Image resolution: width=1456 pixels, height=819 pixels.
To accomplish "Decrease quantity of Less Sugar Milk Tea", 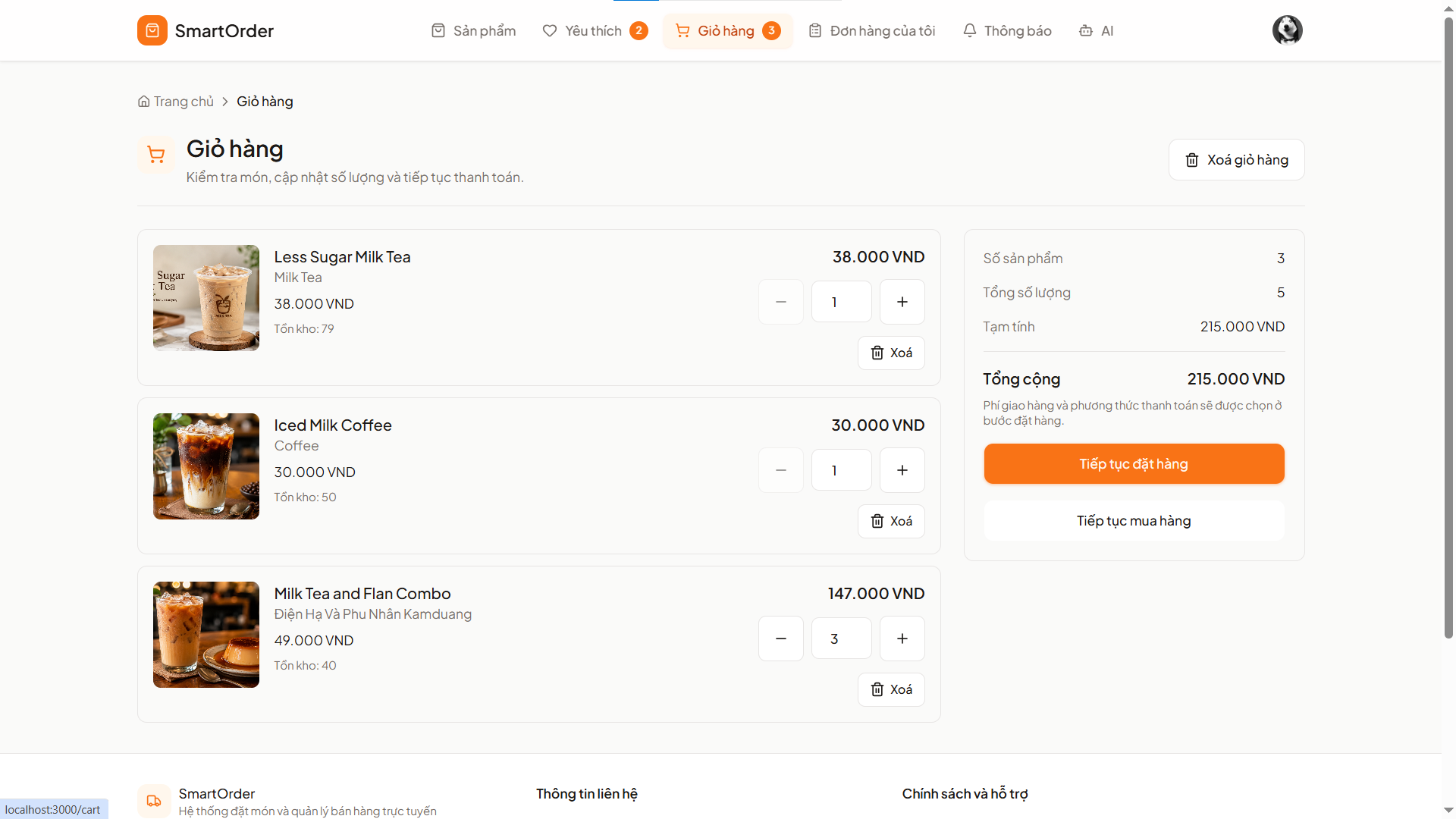I will point(780,302).
